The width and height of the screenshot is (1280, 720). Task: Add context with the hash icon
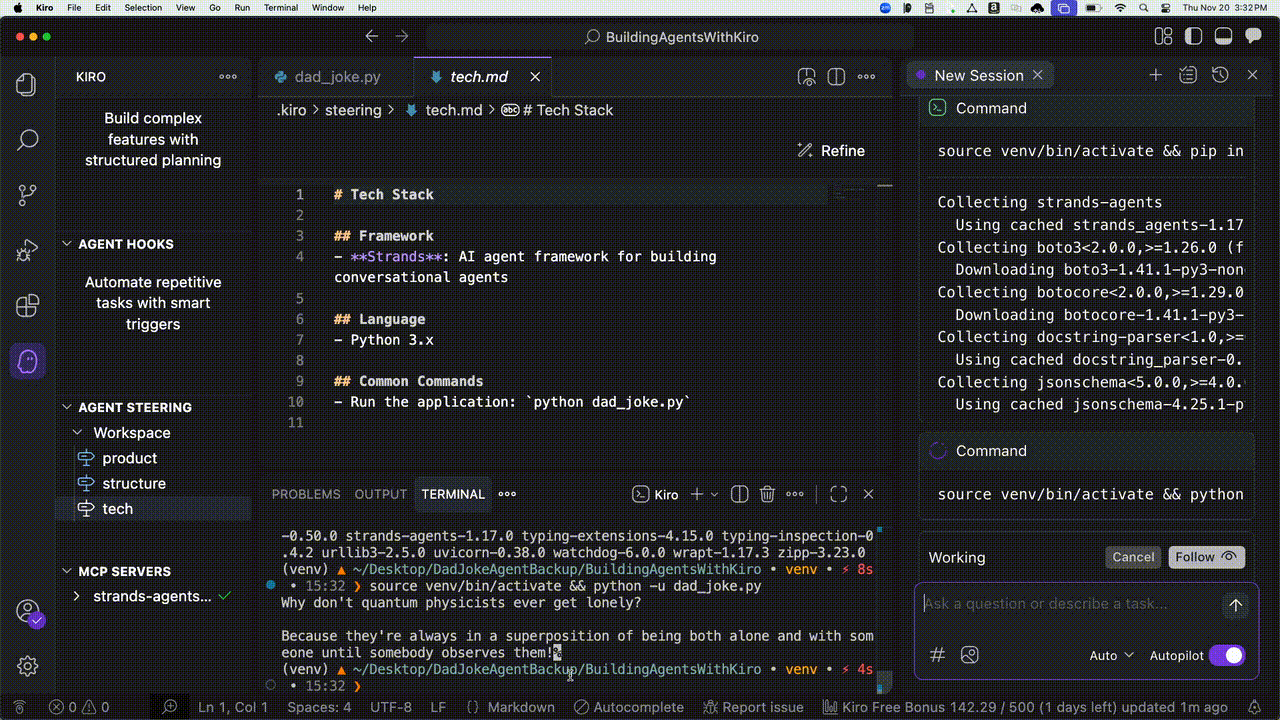[x=938, y=655]
